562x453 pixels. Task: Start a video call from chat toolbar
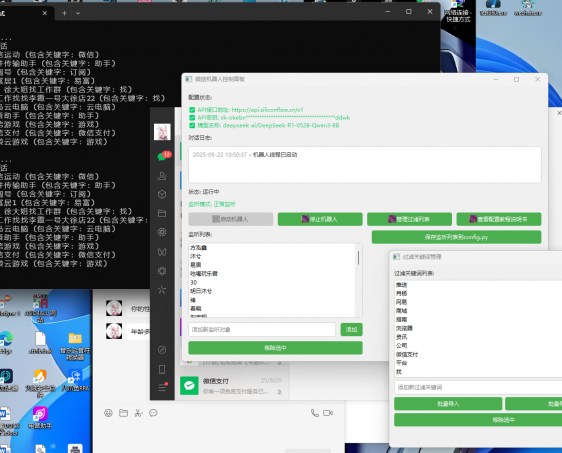click(x=328, y=413)
